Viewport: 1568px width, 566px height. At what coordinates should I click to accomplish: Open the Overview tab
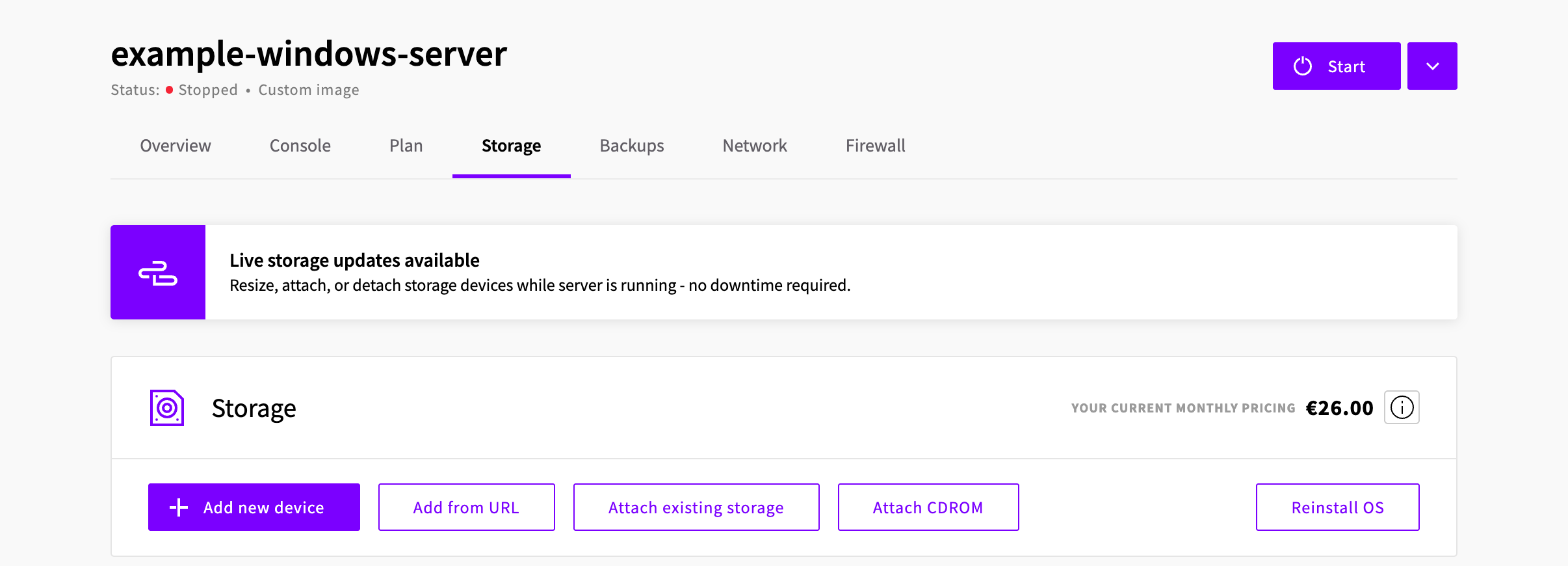[176, 146]
